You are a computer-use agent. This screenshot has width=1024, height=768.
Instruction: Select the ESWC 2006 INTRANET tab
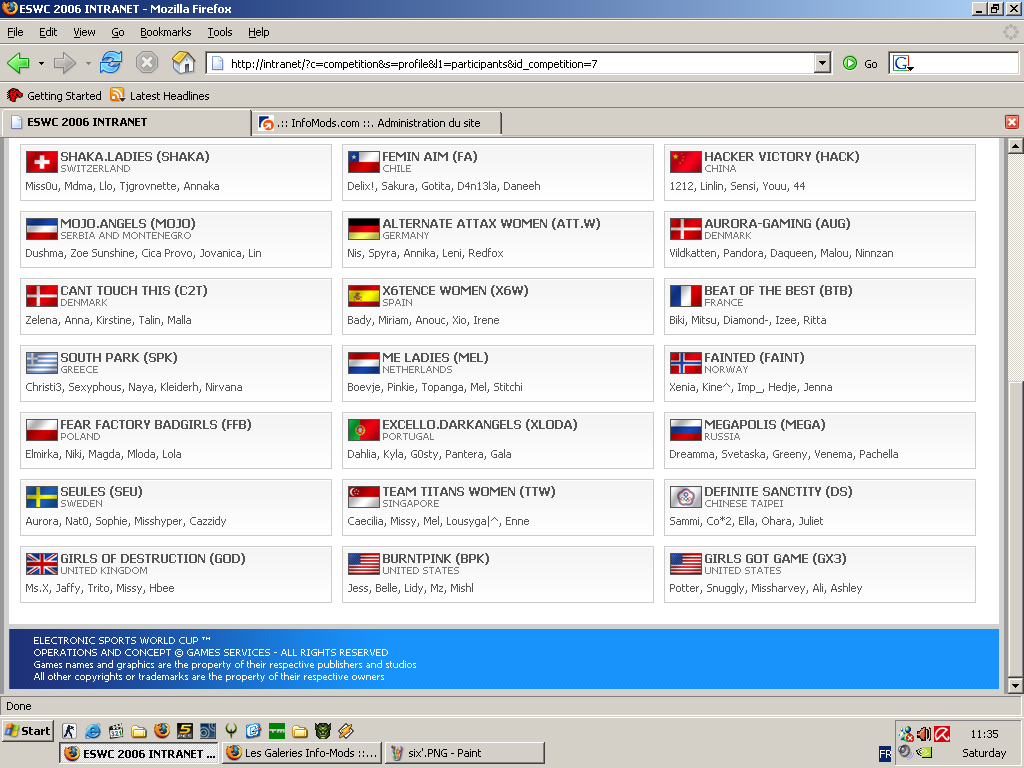[127, 122]
